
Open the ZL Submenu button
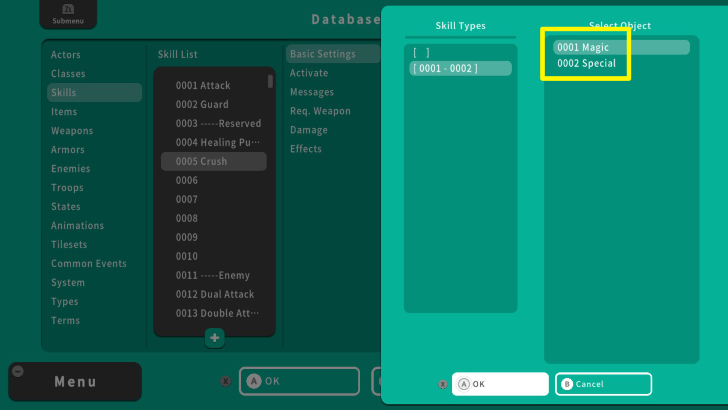[68, 14]
